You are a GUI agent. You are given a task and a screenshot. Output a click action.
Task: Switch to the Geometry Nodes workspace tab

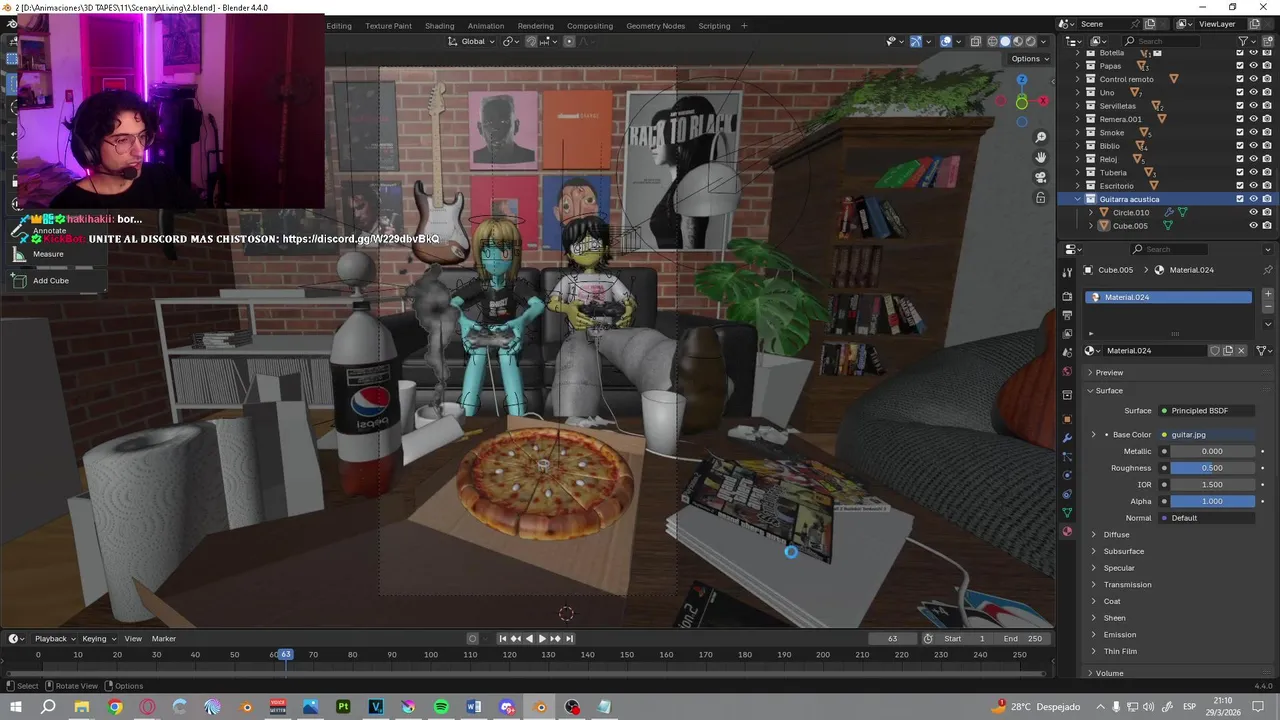point(656,26)
